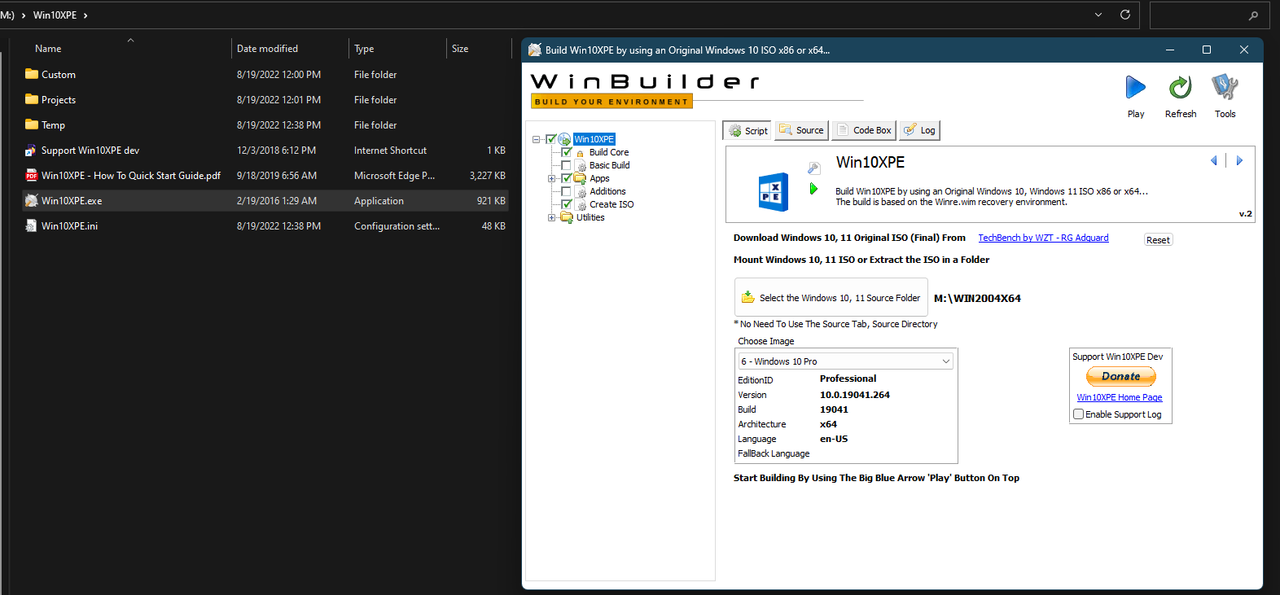Click the PDF icon of Quick Start Guide

tap(31, 175)
